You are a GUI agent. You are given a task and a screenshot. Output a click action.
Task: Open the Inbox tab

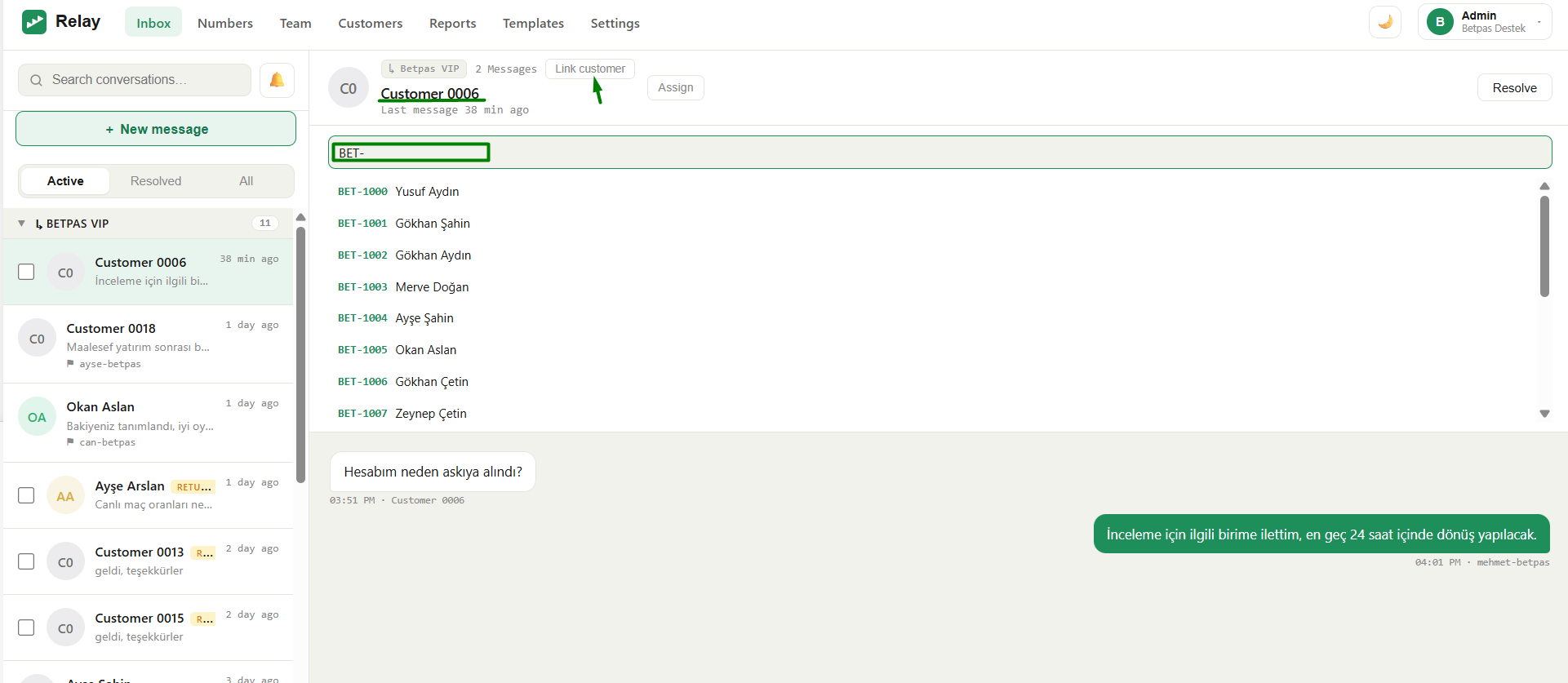click(153, 23)
